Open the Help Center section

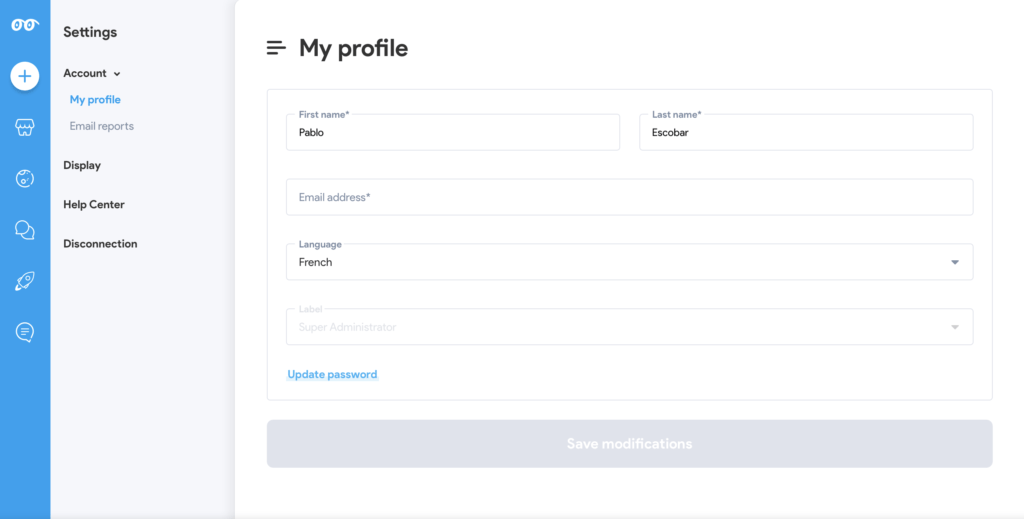(x=94, y=204)
